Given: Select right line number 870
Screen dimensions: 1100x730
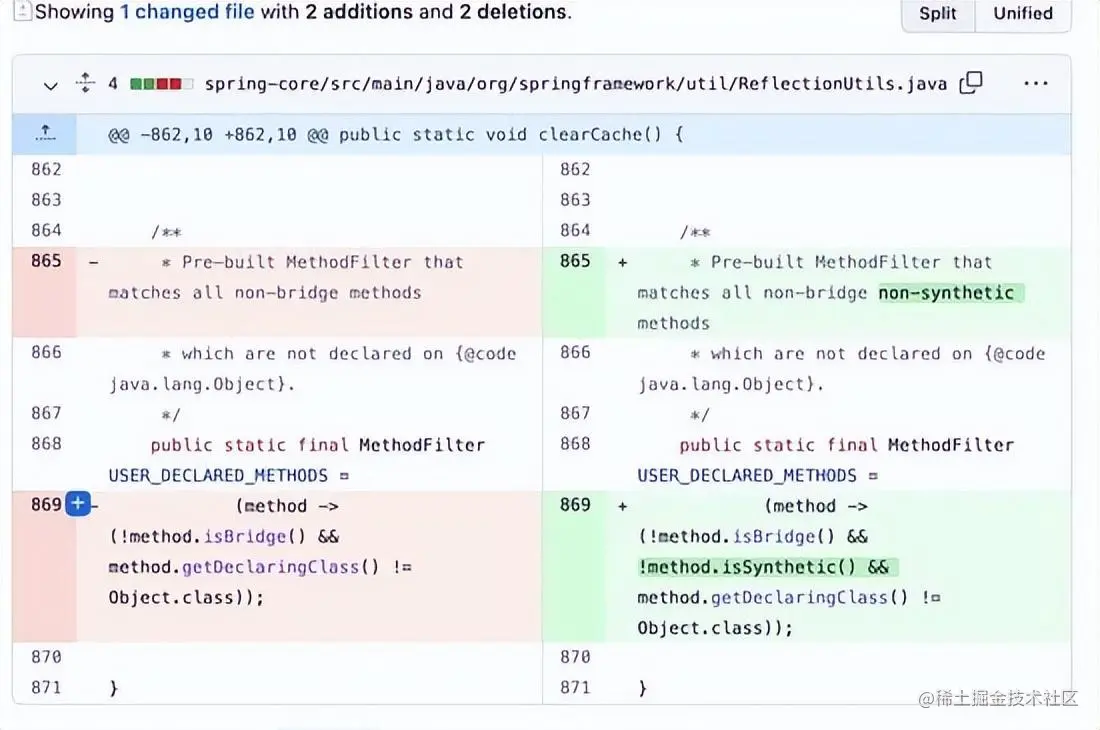Looking at the screenshot, I should pyautogui.click(x=575, y=656).
